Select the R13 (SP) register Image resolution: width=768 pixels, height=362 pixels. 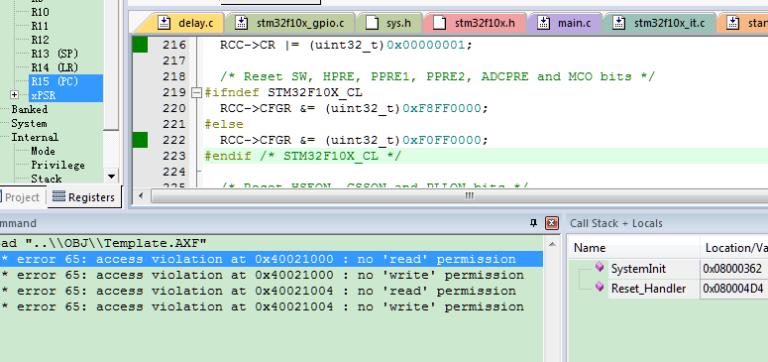pos(54,54)
